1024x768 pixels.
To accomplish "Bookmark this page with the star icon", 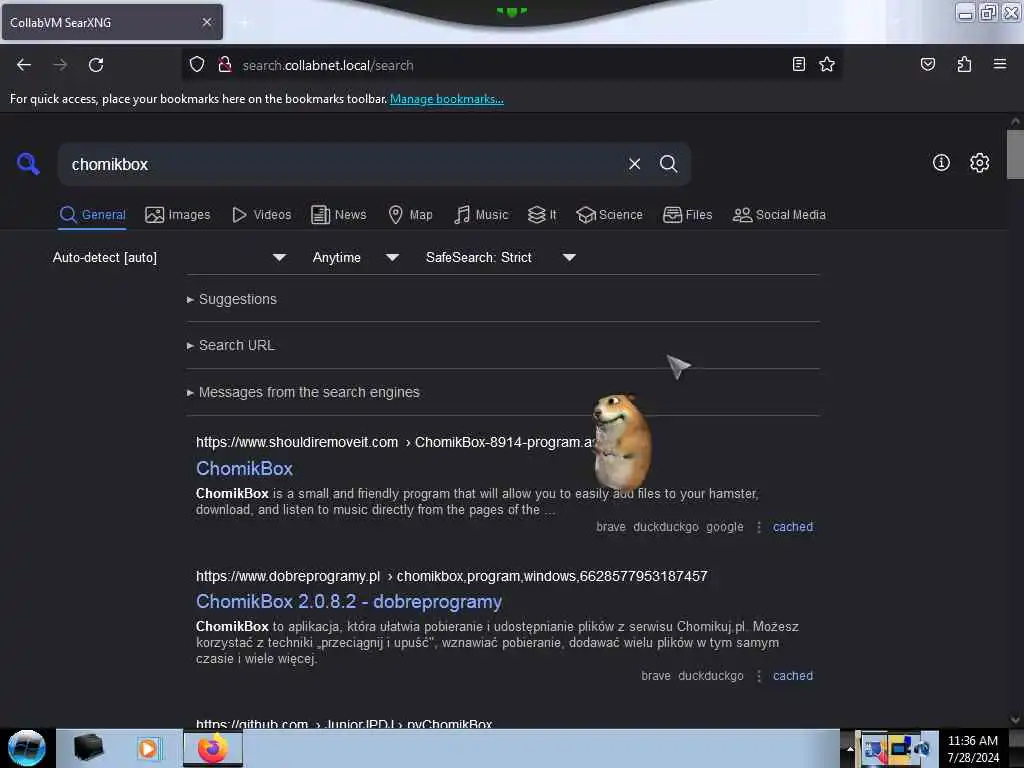I will tap(827, 64).
